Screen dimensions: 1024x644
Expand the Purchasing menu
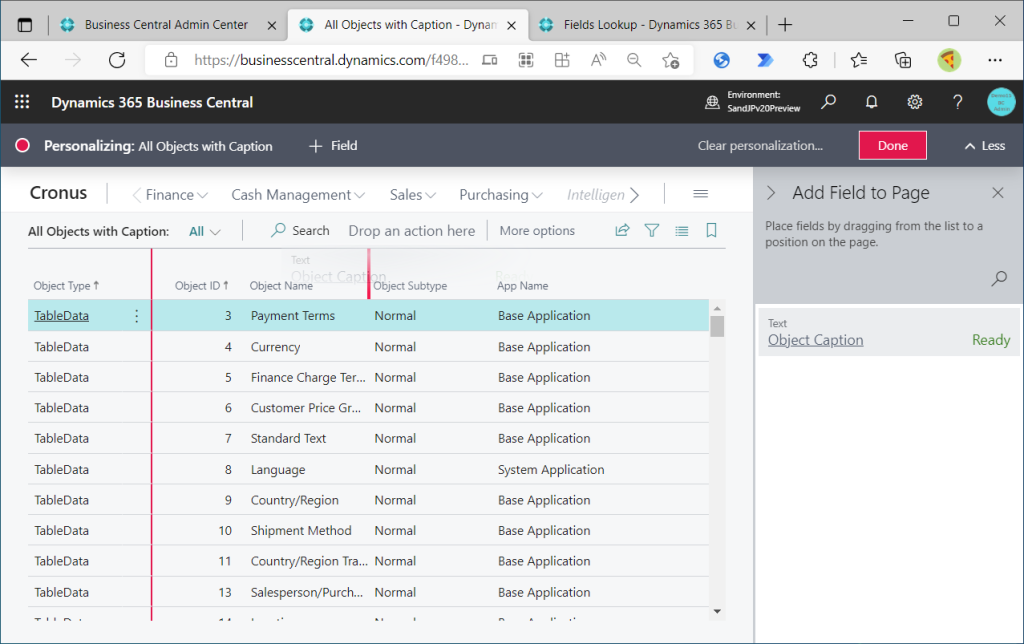coord(501,195)
